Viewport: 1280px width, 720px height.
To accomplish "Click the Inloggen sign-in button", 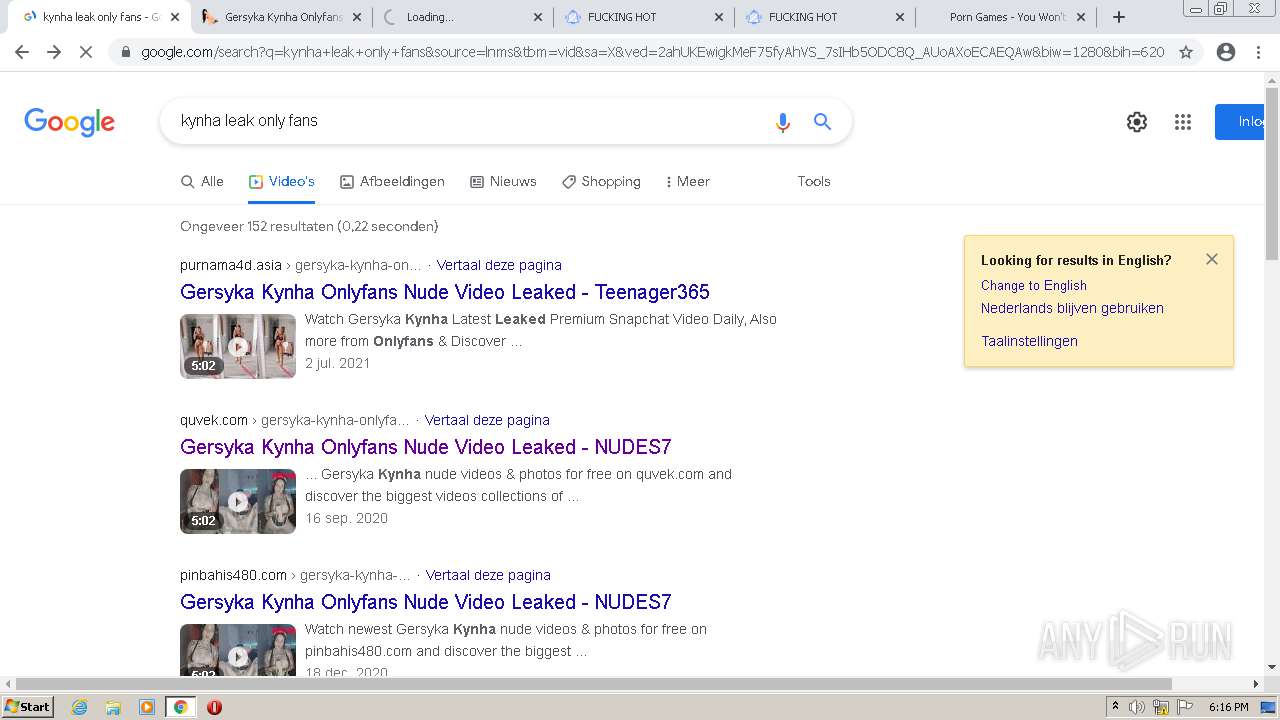I will coord(1240,122).
